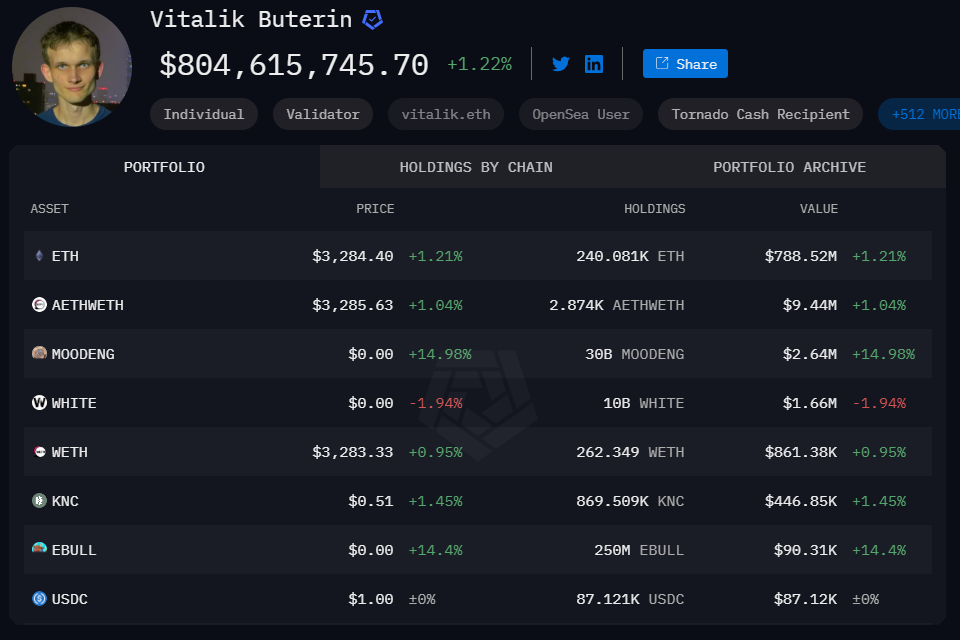Click the MOODENG token icon
This screenshot has width=960, height=640.
(39, 353)
